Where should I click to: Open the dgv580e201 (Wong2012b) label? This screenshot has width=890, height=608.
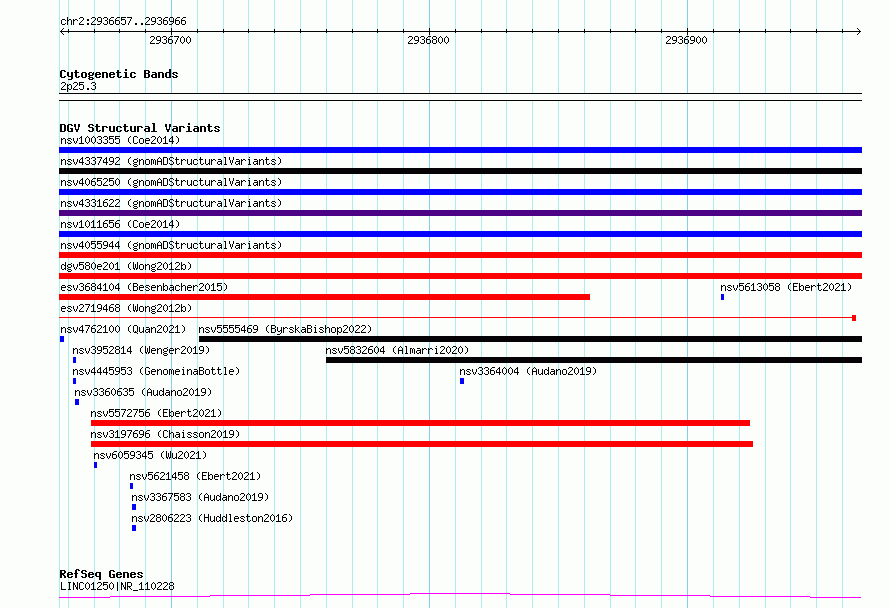(126, 266)
